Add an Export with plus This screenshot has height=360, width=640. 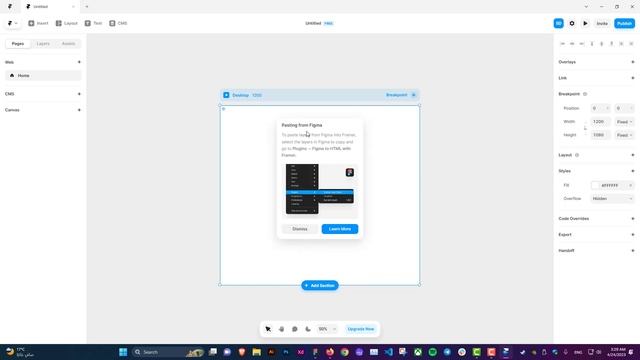[633, 235]
